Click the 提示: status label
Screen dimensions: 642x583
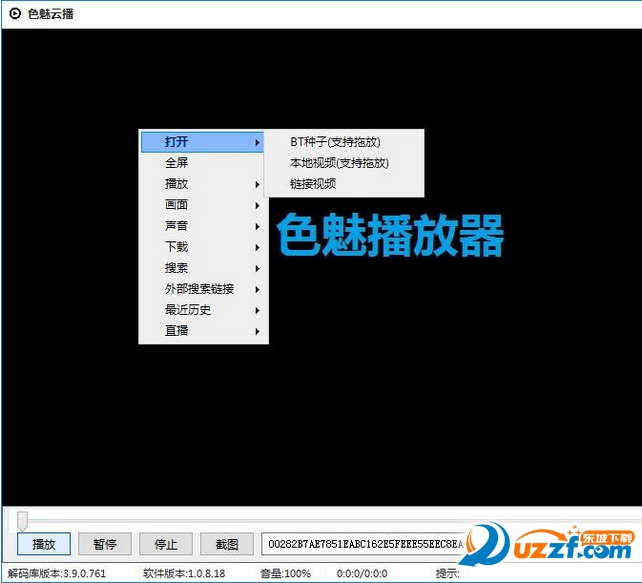tap(447, 574)
